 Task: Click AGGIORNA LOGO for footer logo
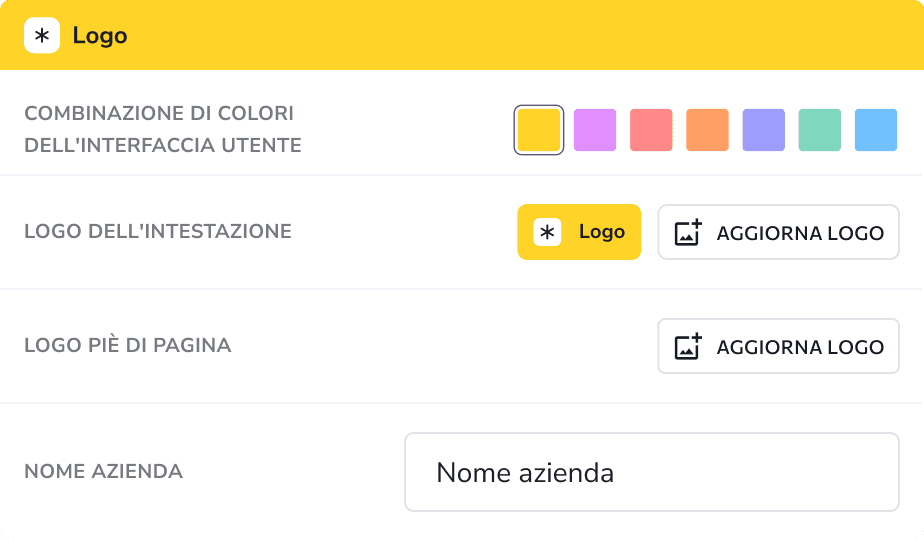[778, 346]
